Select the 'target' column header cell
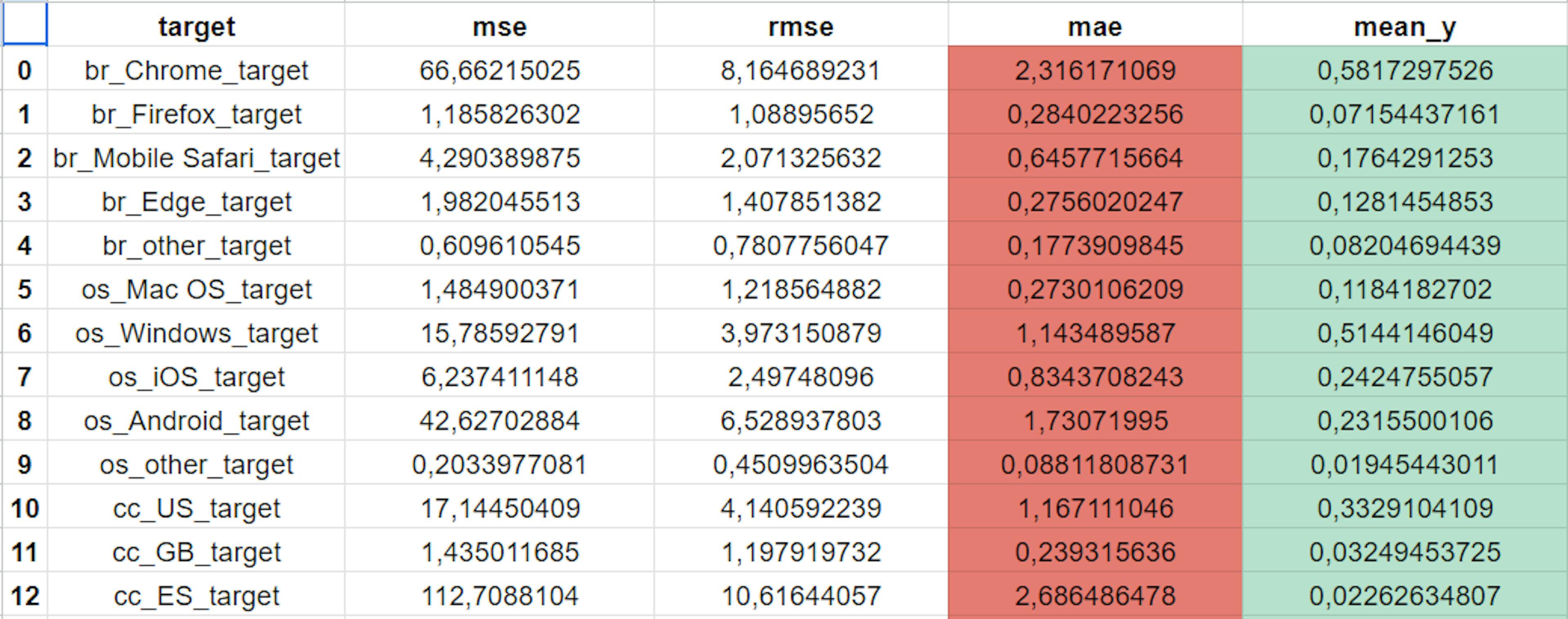Viewport: 1568px width, 619px height. [x=196, y=27]
